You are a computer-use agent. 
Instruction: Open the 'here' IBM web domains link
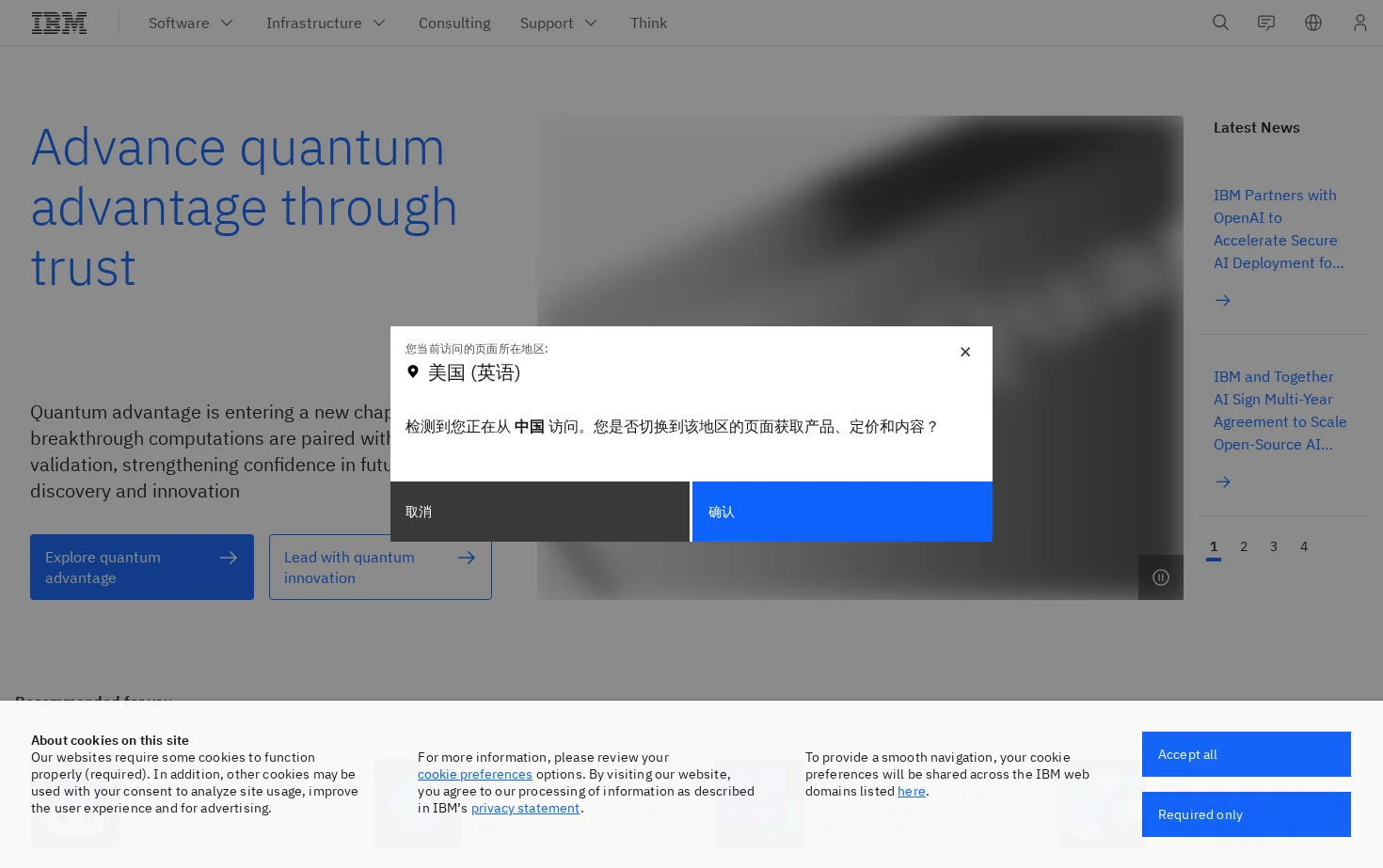point(912,792)
